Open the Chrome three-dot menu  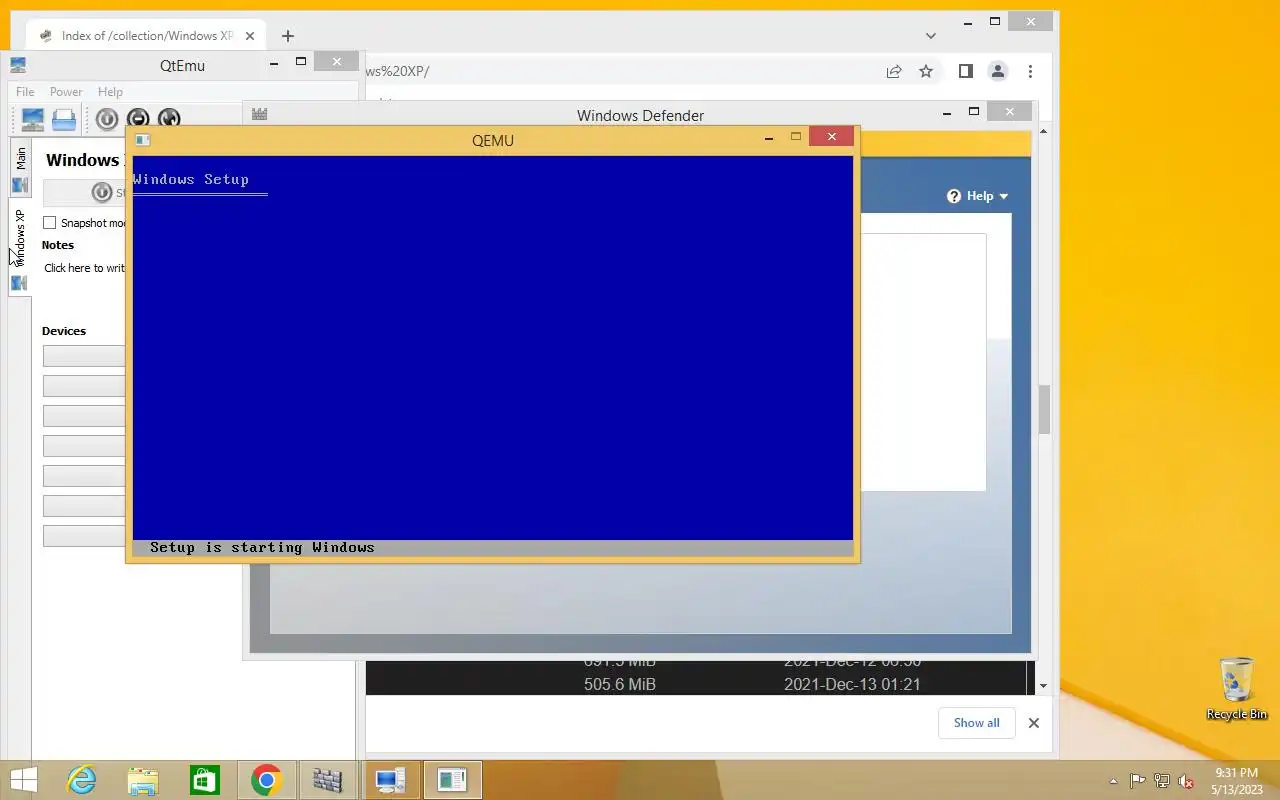pos(1030,71)
